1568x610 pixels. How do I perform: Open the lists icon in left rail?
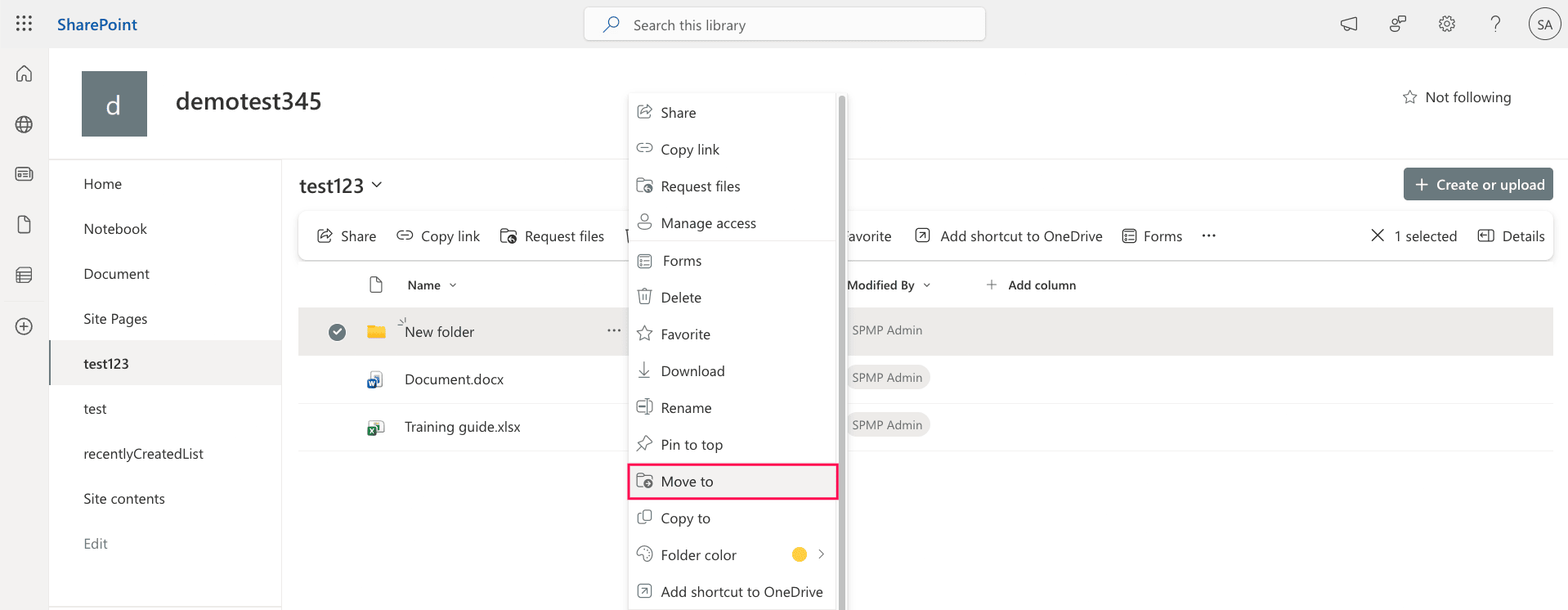(x=24, y=276)
